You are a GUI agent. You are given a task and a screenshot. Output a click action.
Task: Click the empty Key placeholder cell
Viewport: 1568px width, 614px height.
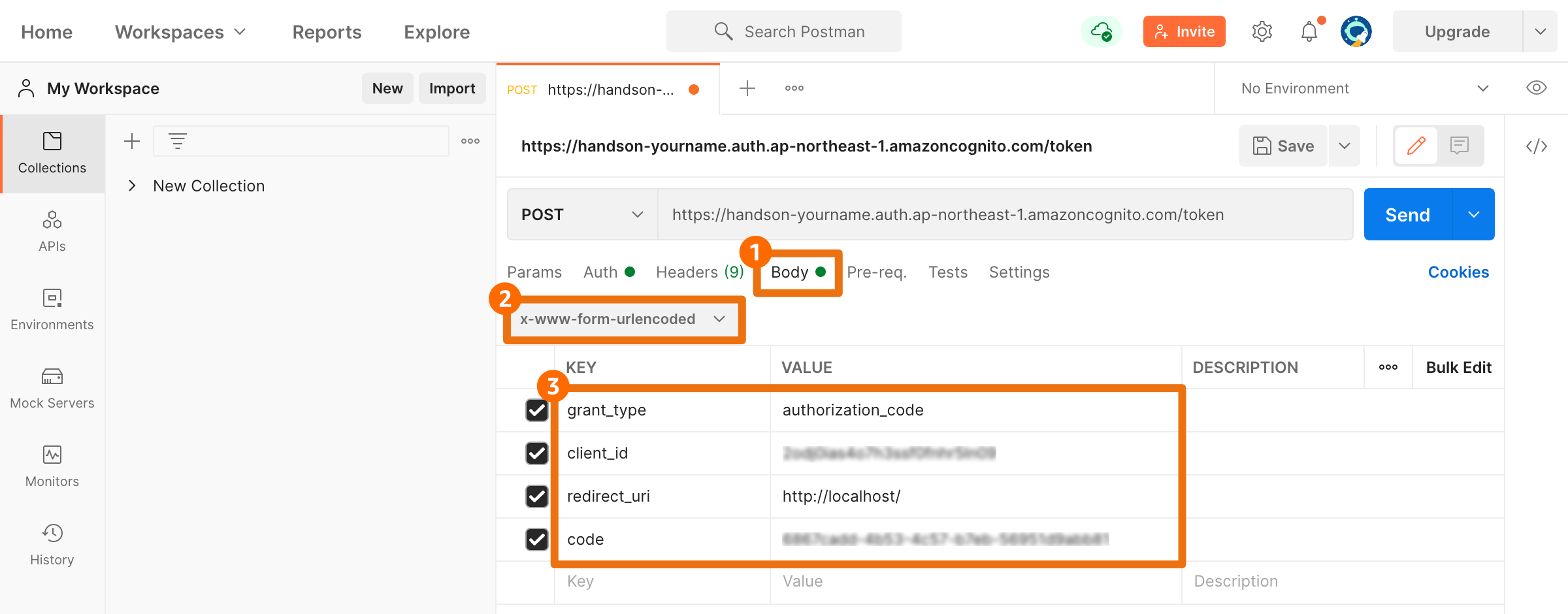coord(662,581)
